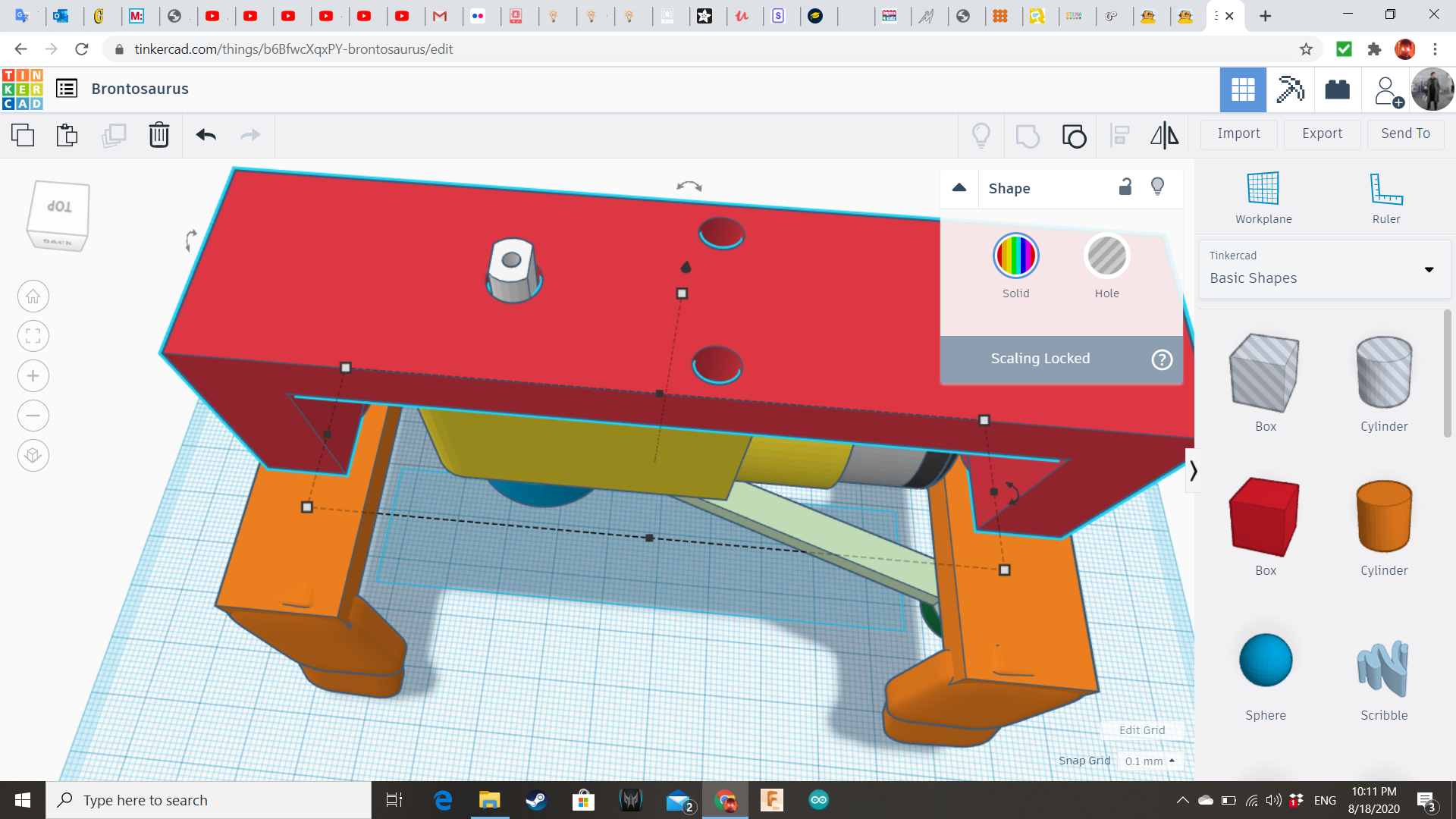Image resolution: width=1456 pixels, height=819 pixels.
Task: Click the Mirror tool icon
Action: pyautogui.click(x=1164, y=135)
